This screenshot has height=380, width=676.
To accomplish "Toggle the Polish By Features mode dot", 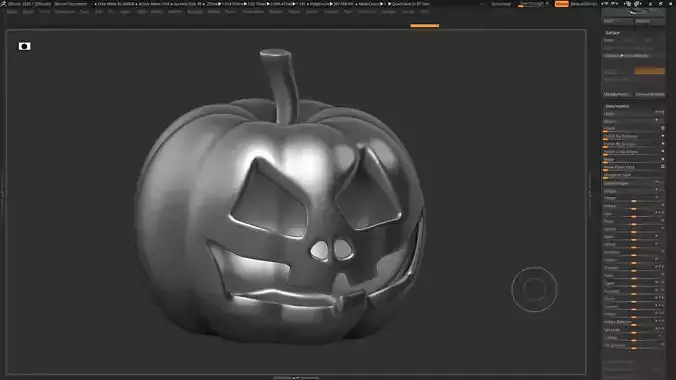I will tap(663, 136).
